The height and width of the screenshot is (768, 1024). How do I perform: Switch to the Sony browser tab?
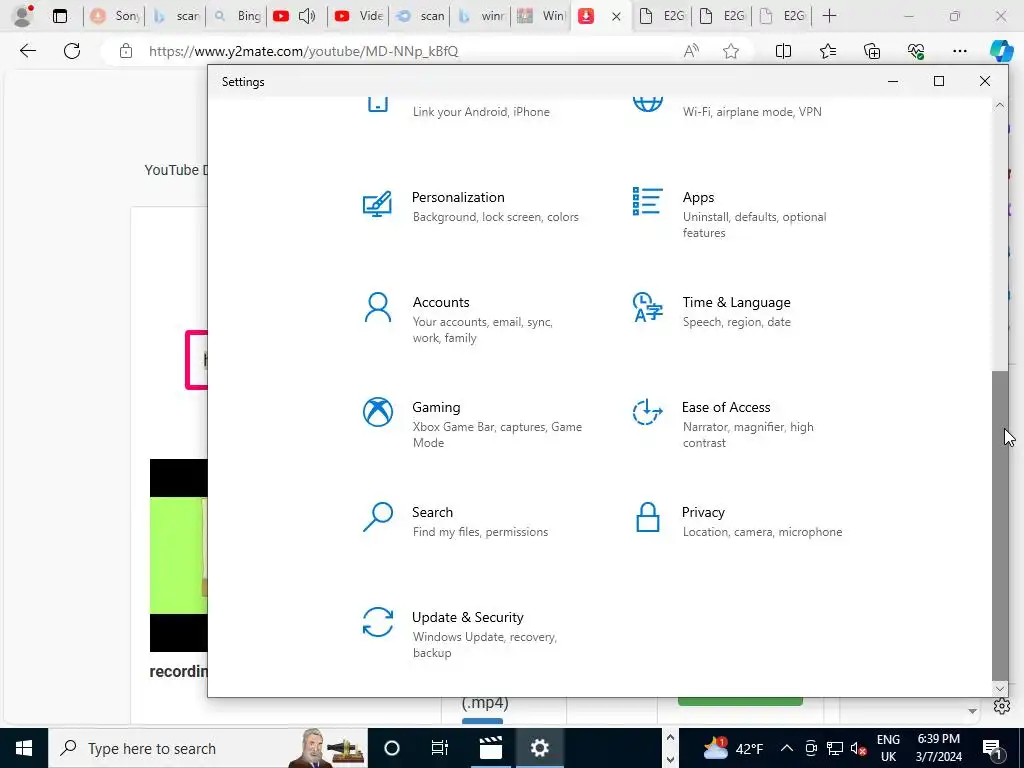pos(114,16)
